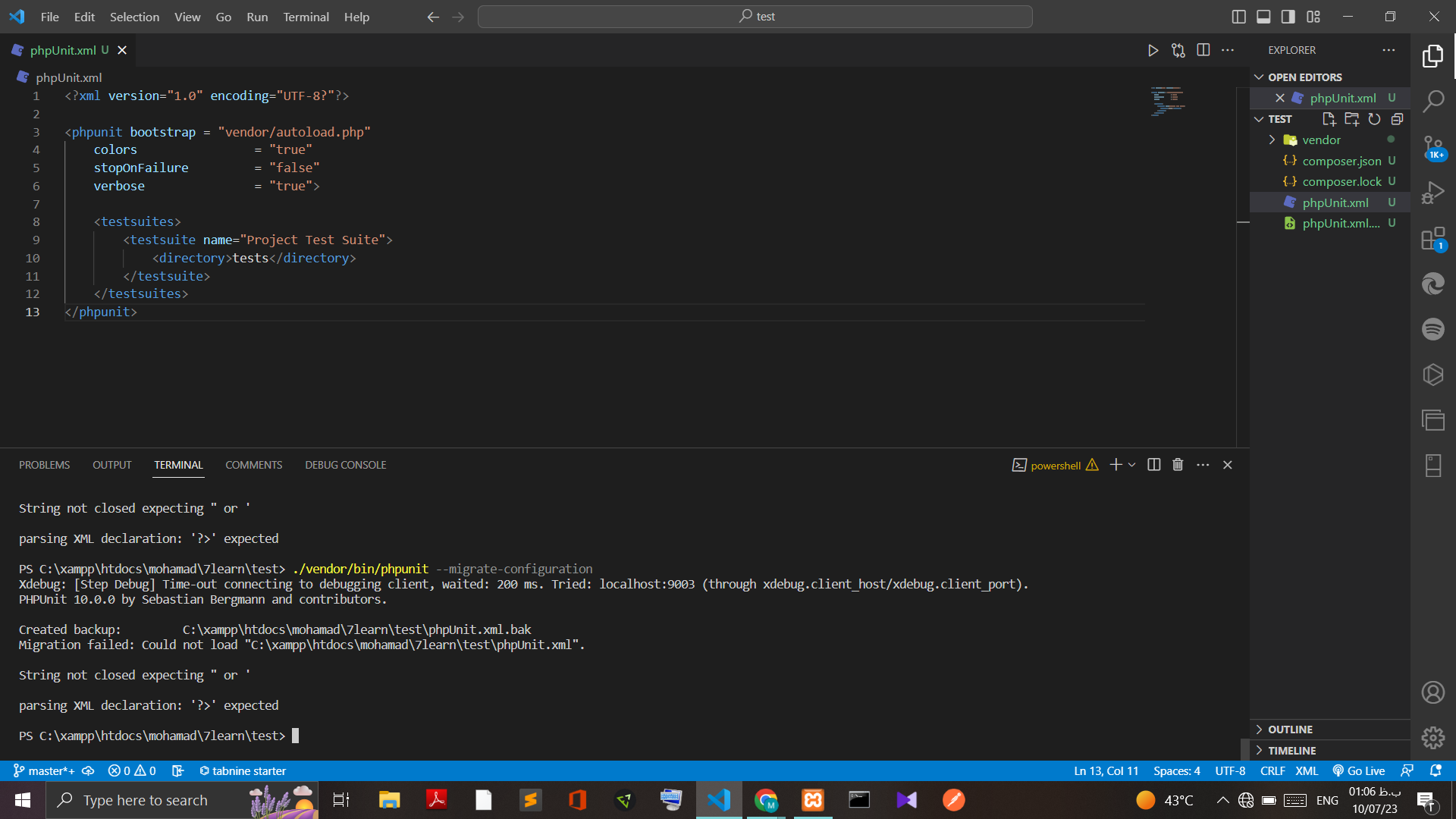
Task: Open errors and warnings count in status bar
Action: pos(132,770)
